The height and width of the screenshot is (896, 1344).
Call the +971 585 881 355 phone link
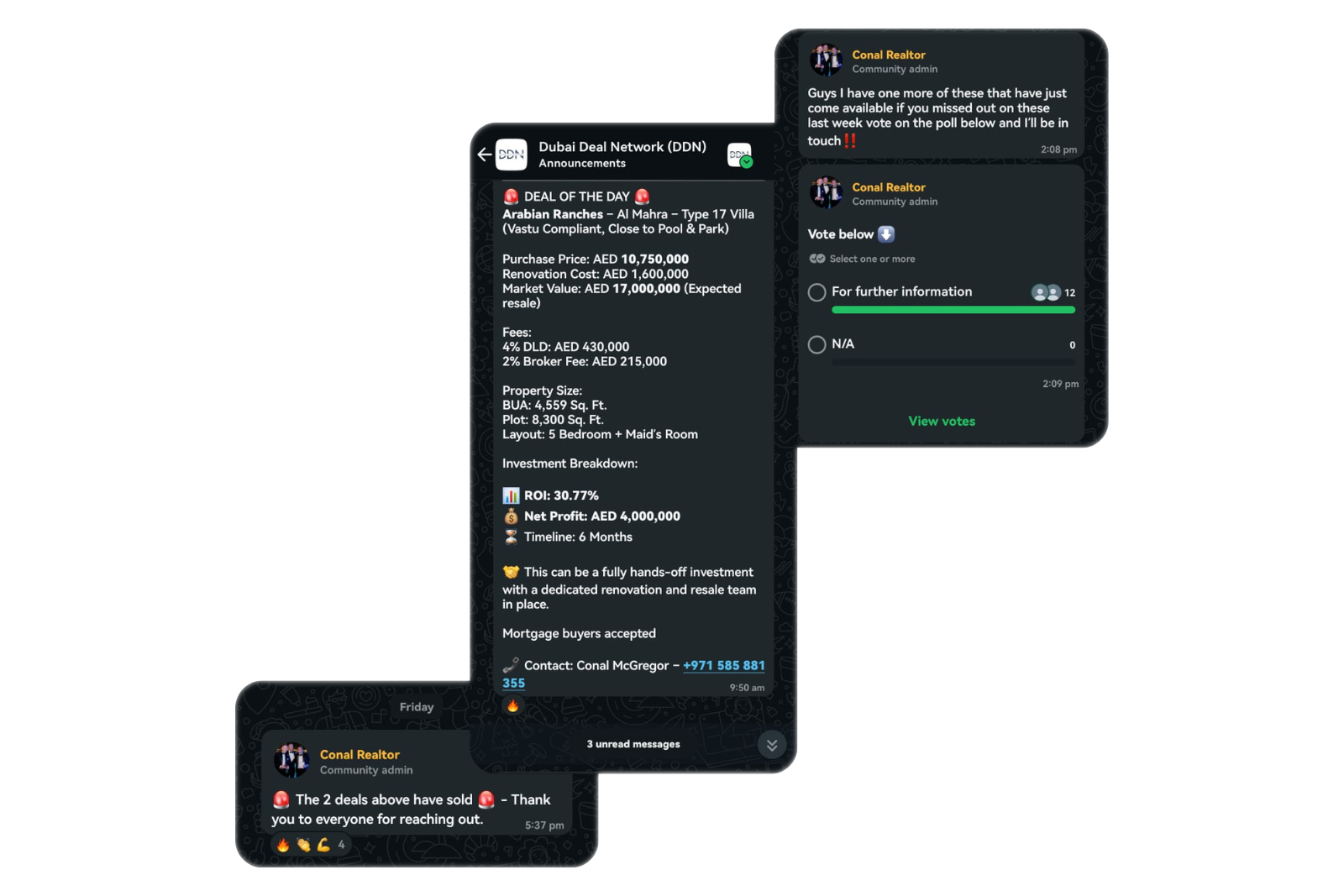coord(633,674)
